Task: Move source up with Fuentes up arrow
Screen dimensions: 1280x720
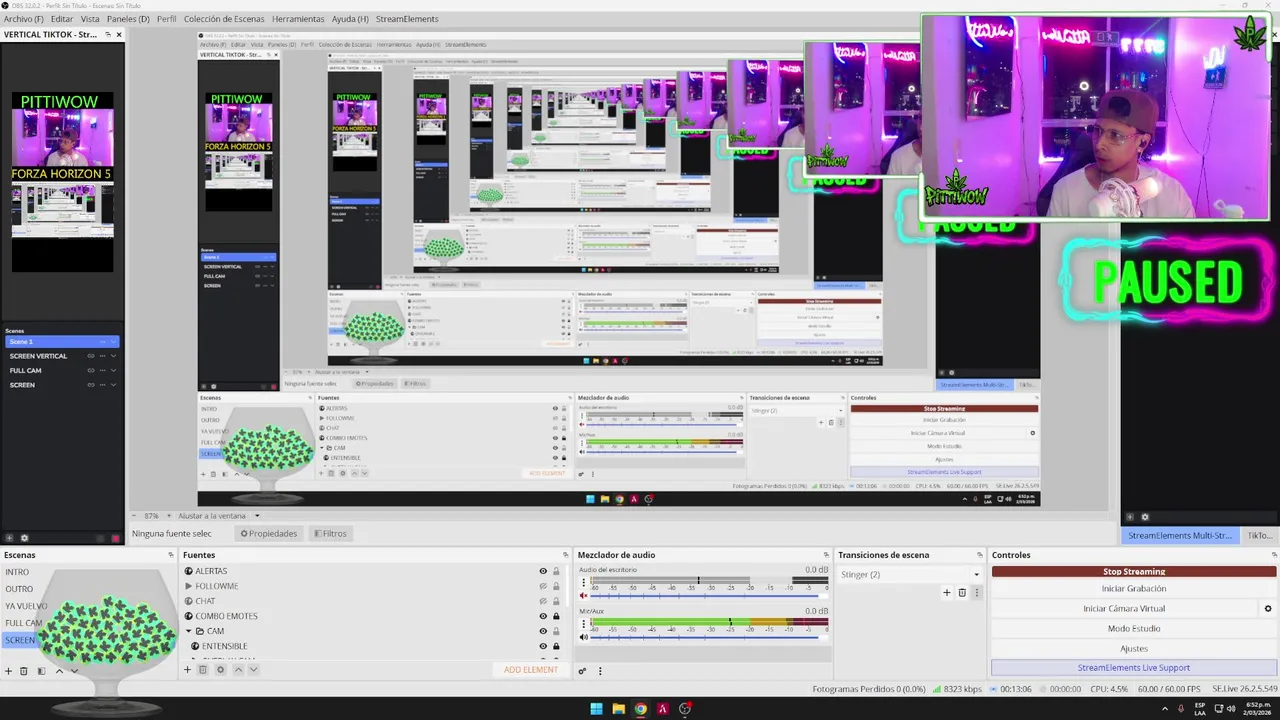Action: point(238,670)
